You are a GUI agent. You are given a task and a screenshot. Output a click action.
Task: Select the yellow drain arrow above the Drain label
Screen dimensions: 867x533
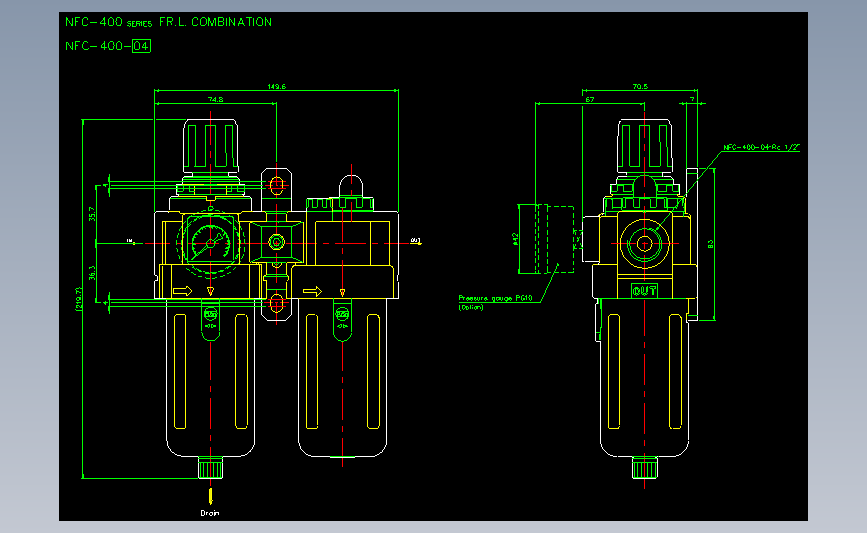(x=210, y=495)
